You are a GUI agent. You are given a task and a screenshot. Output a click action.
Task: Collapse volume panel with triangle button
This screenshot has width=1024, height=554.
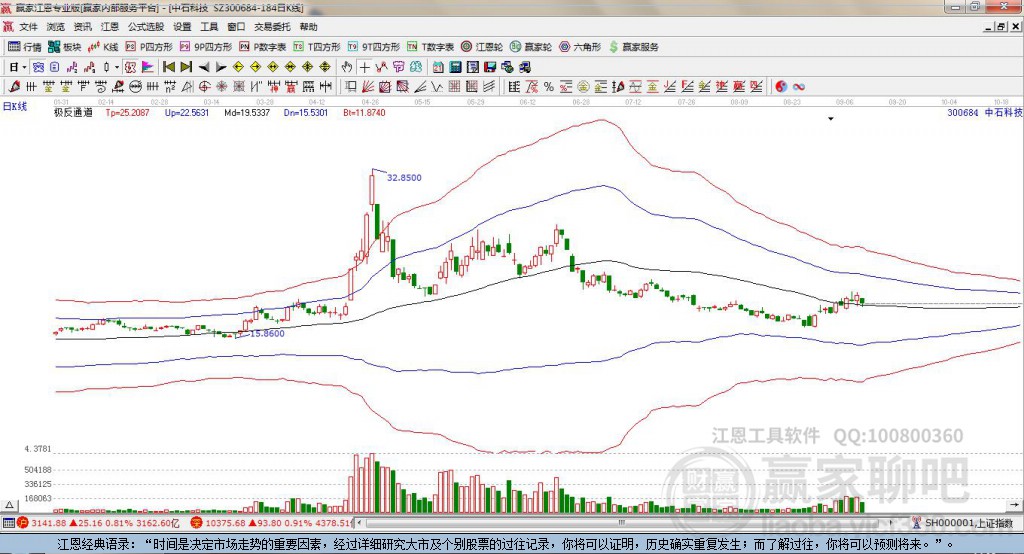point(9,505)
